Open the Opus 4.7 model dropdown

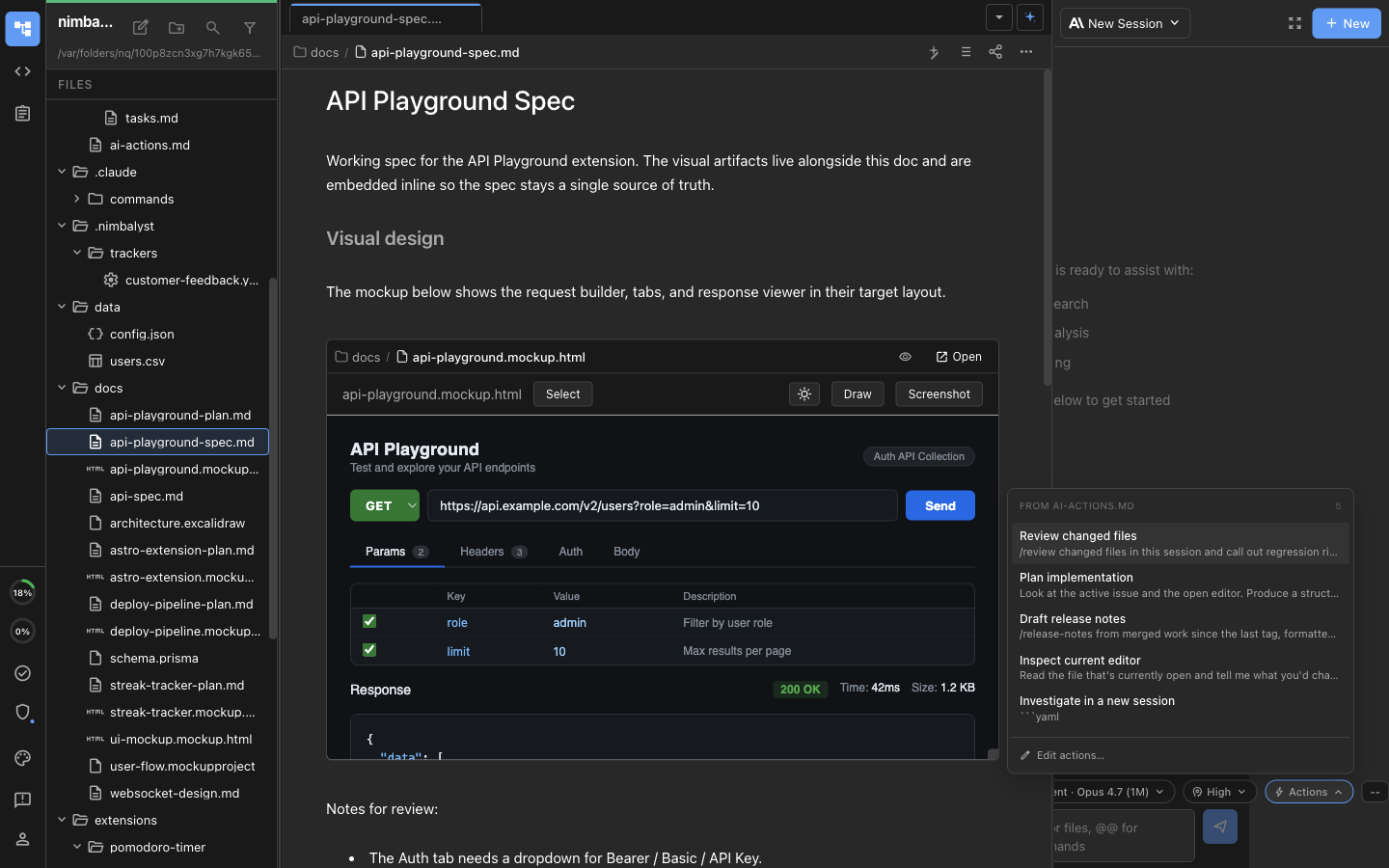click(x=1114, y=792)
